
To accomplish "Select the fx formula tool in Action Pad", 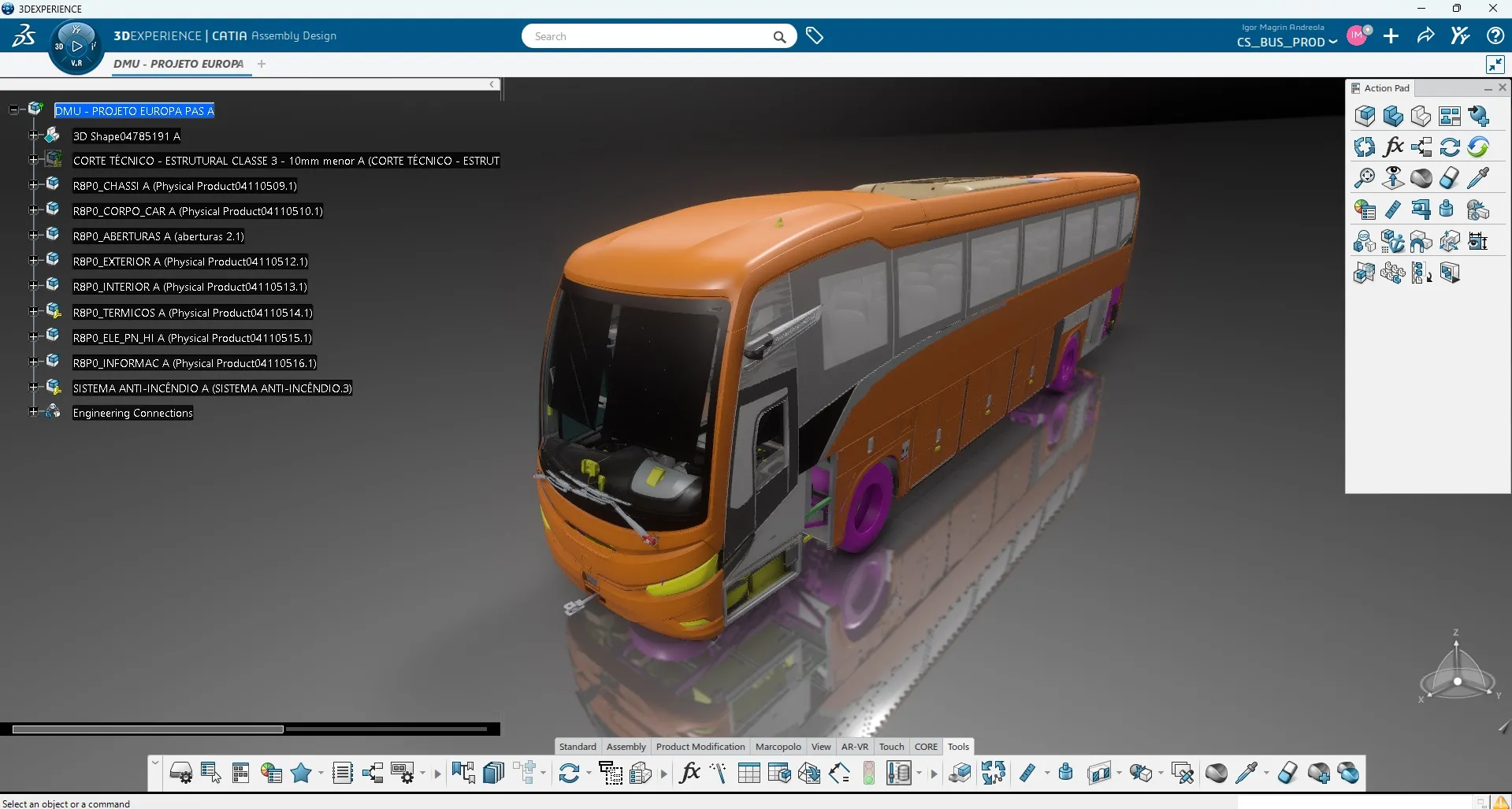I will (1393, 146).
